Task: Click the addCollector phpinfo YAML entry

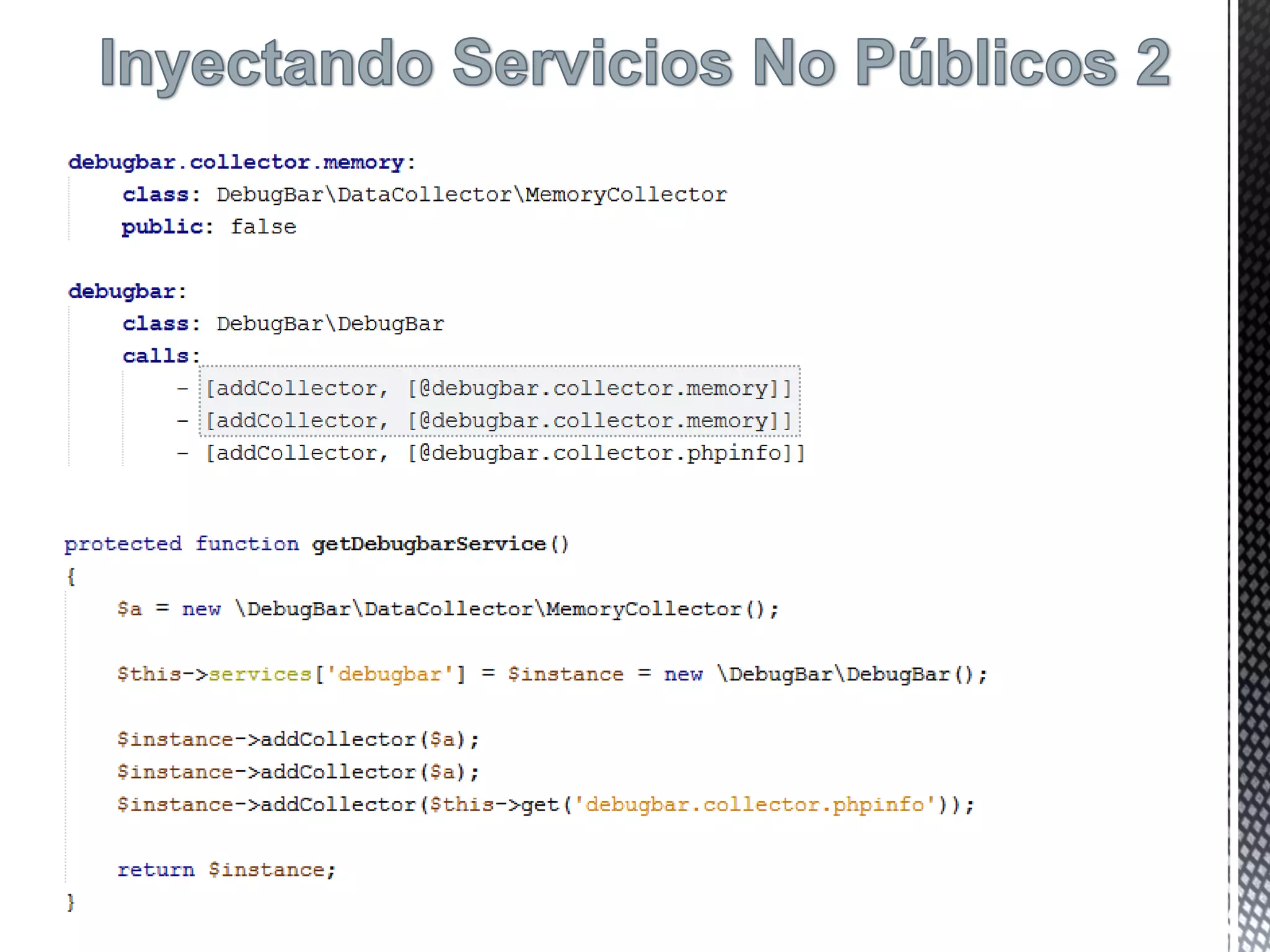Action: click(x=505, y=453)
